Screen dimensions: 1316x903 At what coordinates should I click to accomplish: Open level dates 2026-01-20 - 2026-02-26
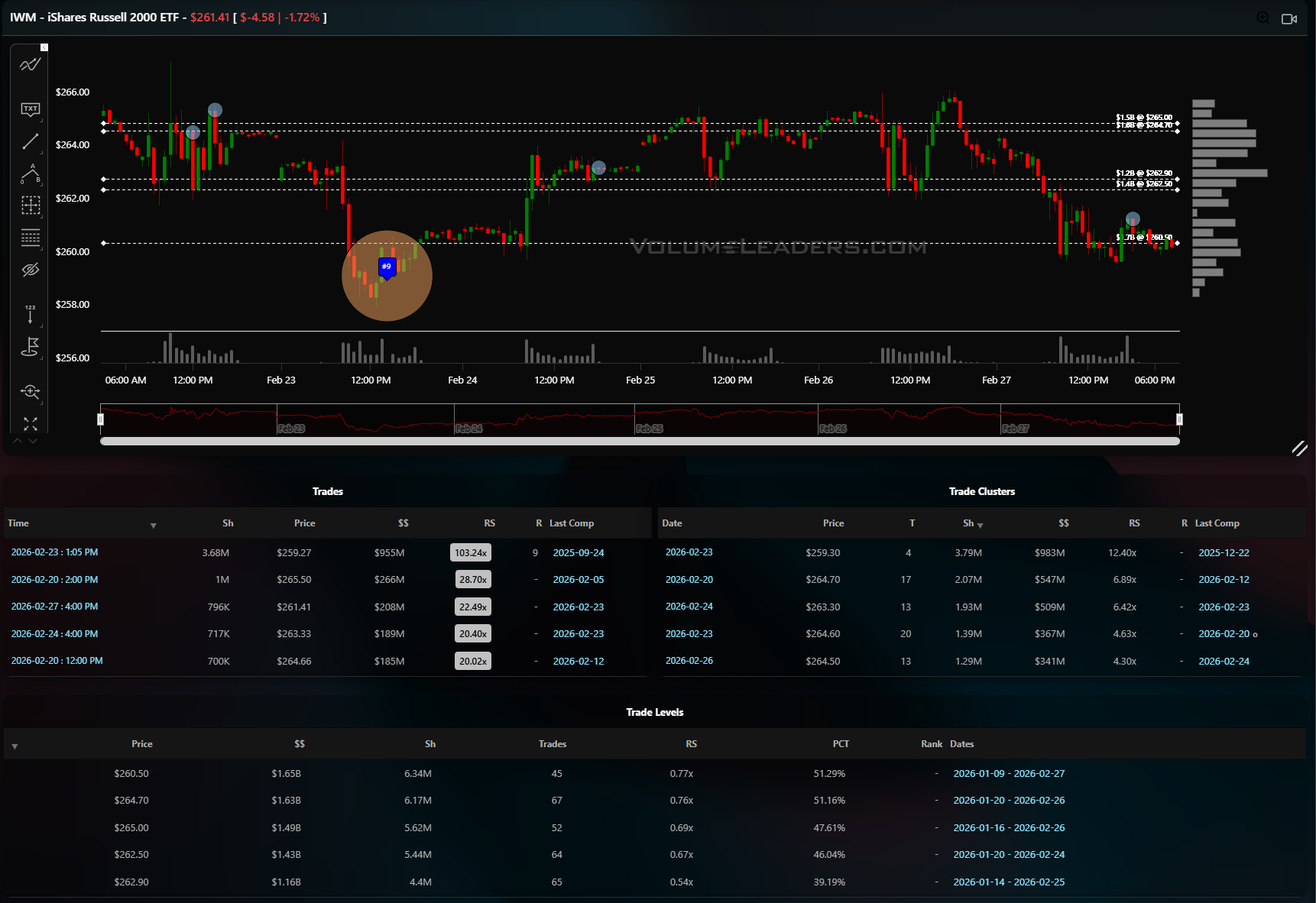[1009, 801]
